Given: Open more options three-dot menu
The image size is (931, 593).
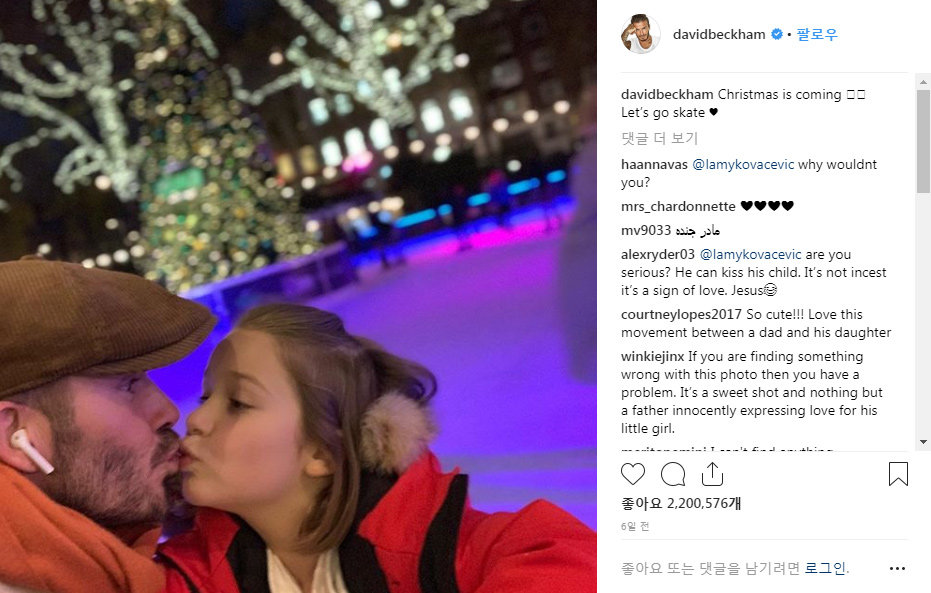Looking at the screenshot, I should [x=897, y=569].
